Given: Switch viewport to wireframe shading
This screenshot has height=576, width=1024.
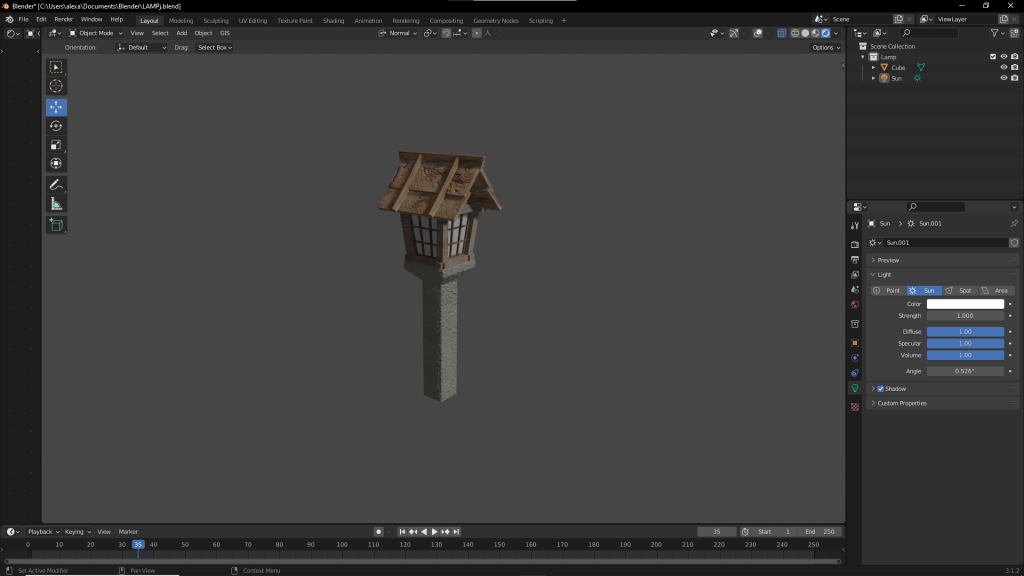Looking at the screenshot, I should (x=795, y=33).
